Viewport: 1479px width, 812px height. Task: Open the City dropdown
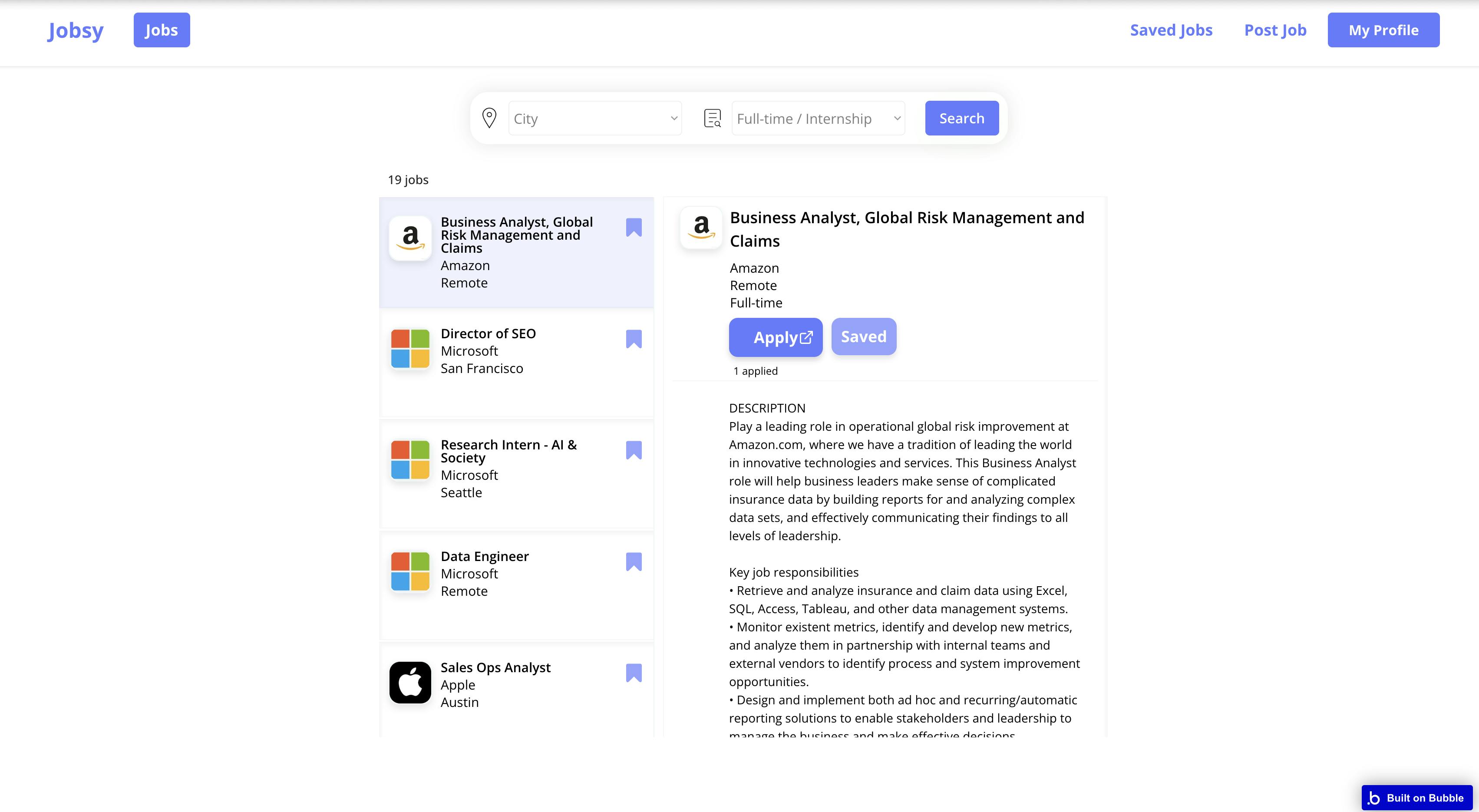pyautogui.click(x=595, y=118)
